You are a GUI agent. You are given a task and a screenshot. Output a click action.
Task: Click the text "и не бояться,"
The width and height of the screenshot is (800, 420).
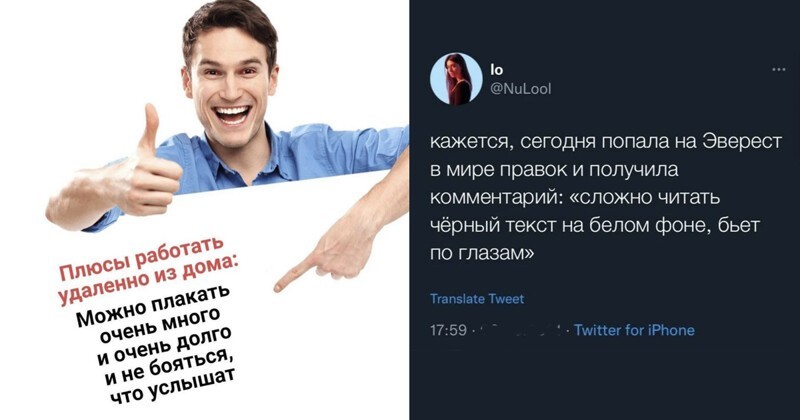[168, 369]
